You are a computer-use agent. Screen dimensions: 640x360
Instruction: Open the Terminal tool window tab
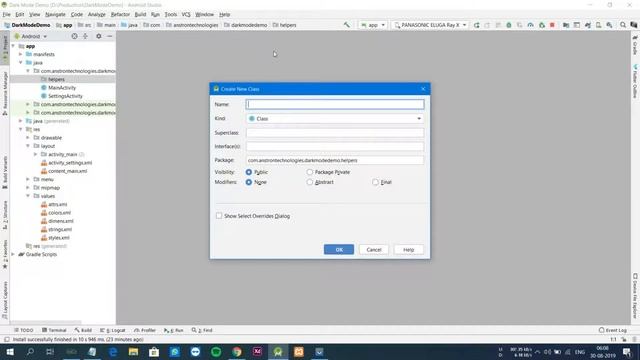click(54, 330)
